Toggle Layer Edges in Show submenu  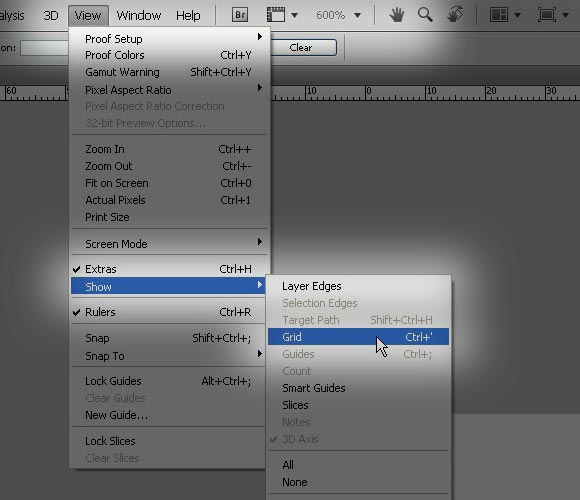(x=358, y=286)
